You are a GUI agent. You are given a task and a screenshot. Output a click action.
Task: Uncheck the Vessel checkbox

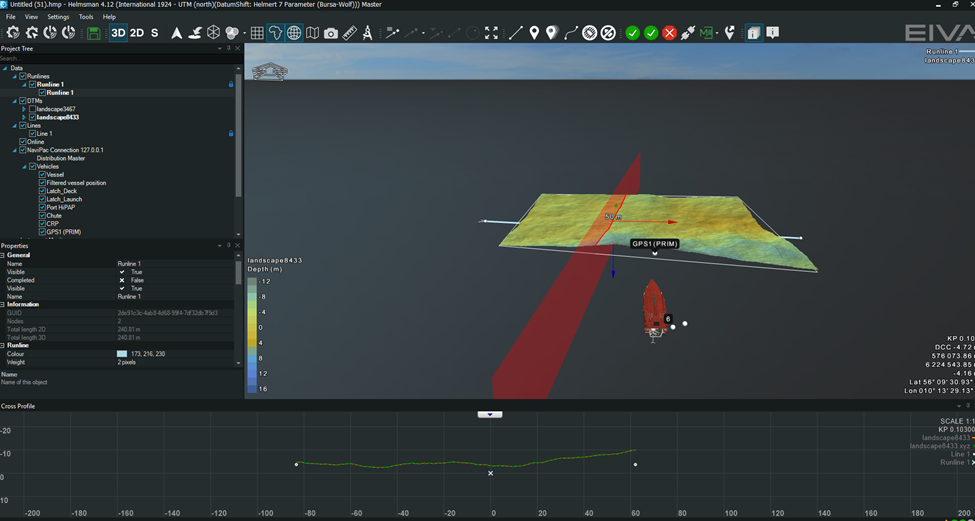[x=43, y=175]
